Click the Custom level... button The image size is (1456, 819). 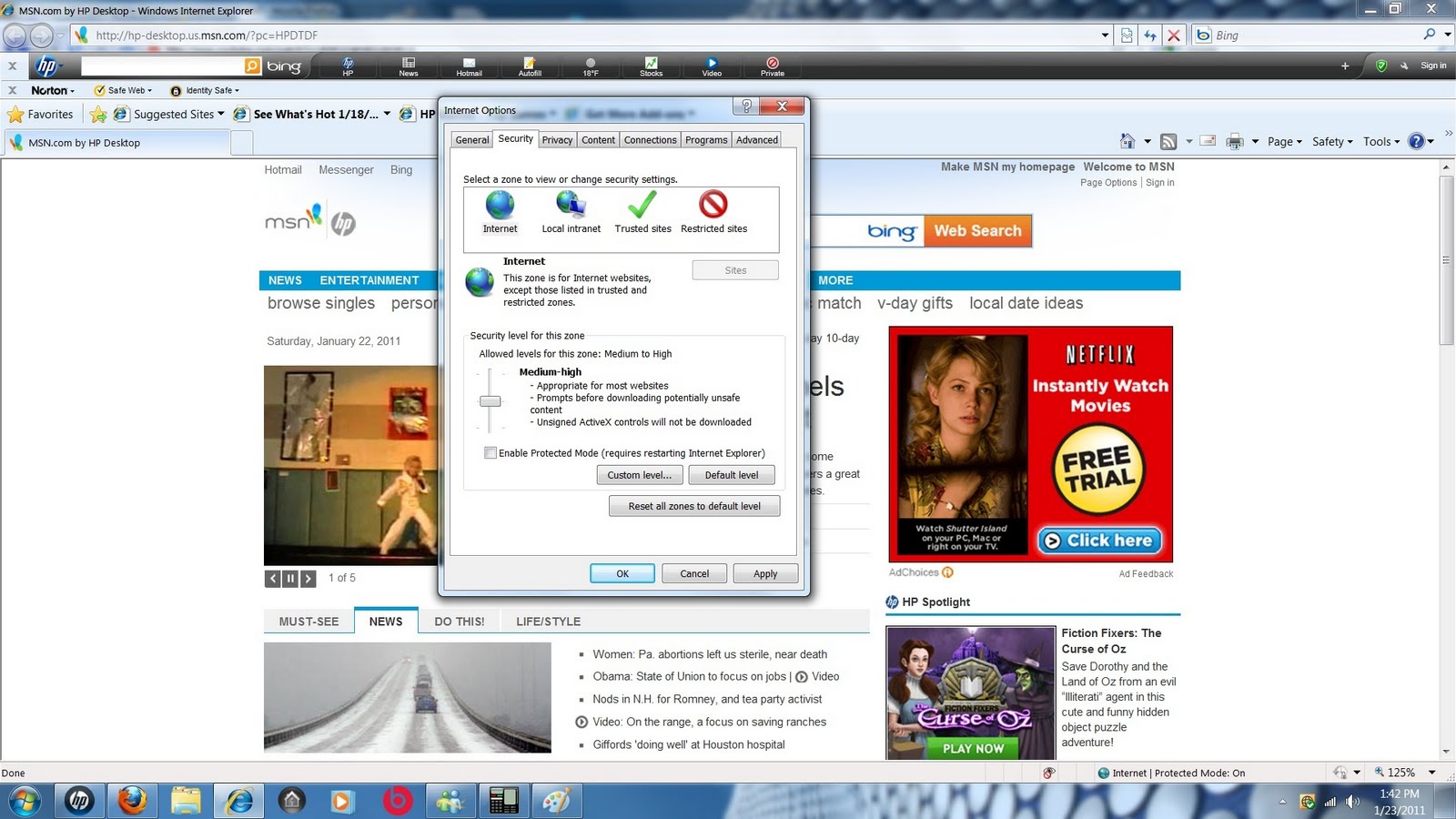[640, 475]
